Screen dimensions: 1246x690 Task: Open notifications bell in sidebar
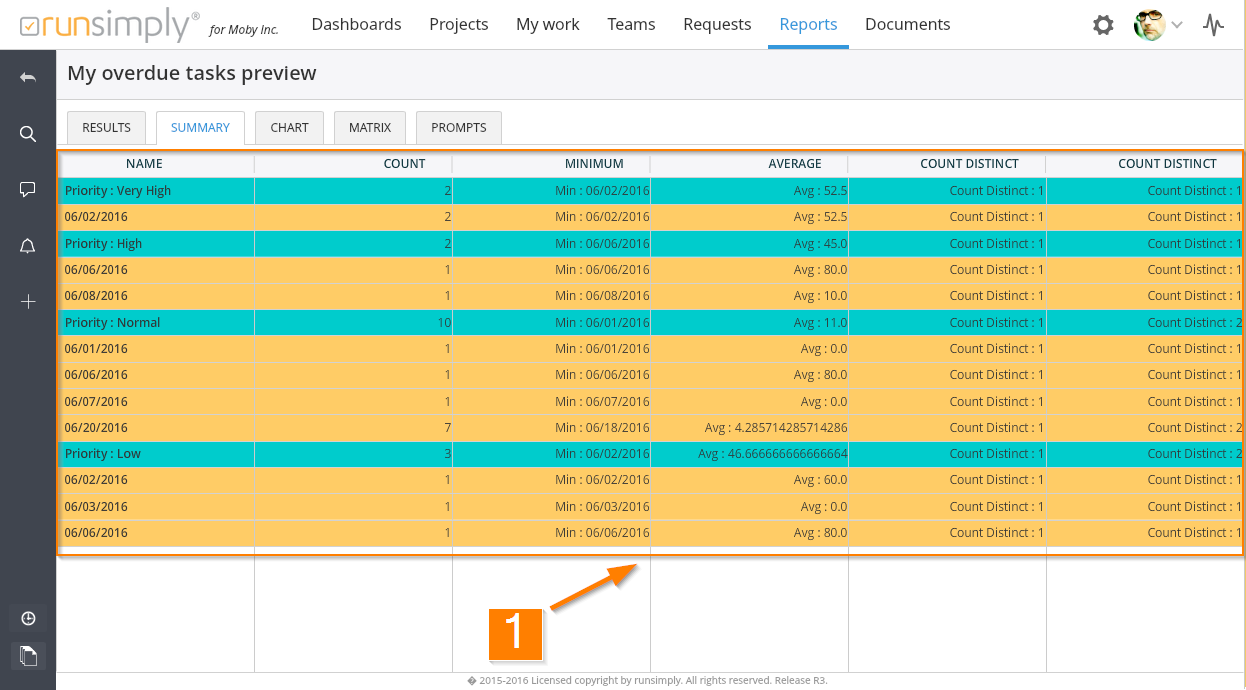(28, 246)
